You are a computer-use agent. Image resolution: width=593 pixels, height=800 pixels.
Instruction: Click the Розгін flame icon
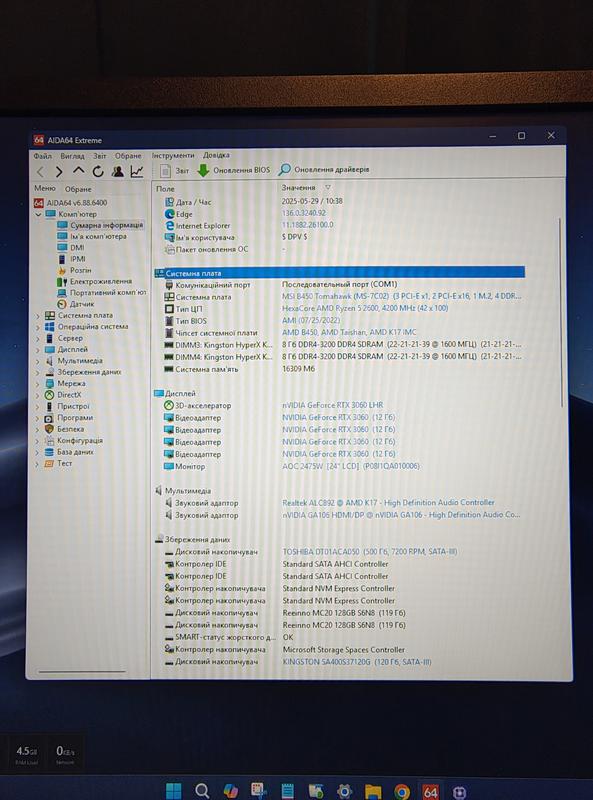(x=62, y=270)
